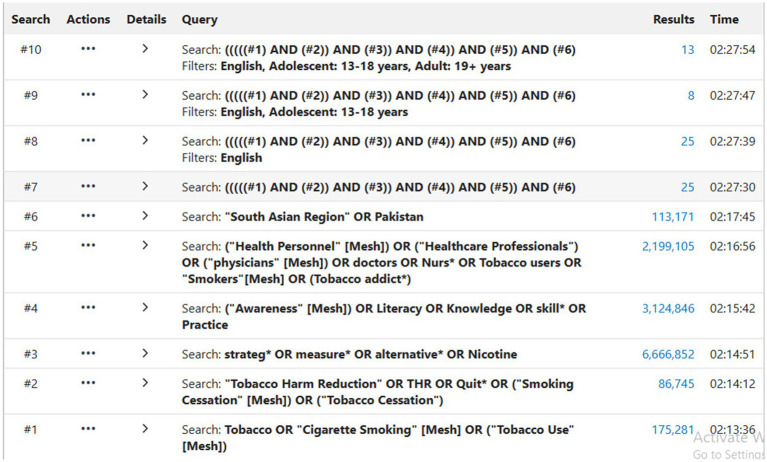Open the 8 results for search #9

pos(691,95)
